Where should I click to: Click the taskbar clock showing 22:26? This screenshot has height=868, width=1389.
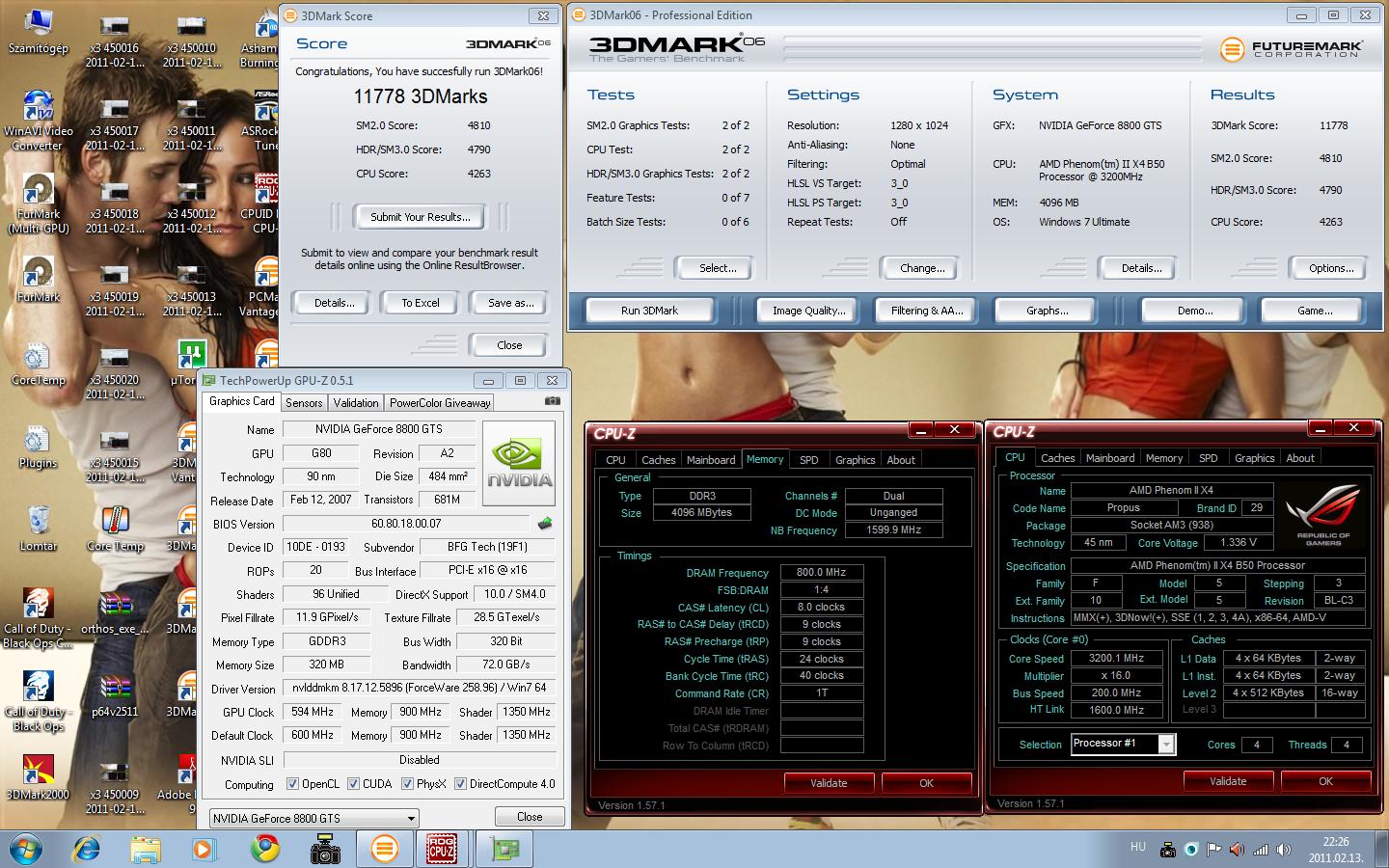click(1336, 850)
